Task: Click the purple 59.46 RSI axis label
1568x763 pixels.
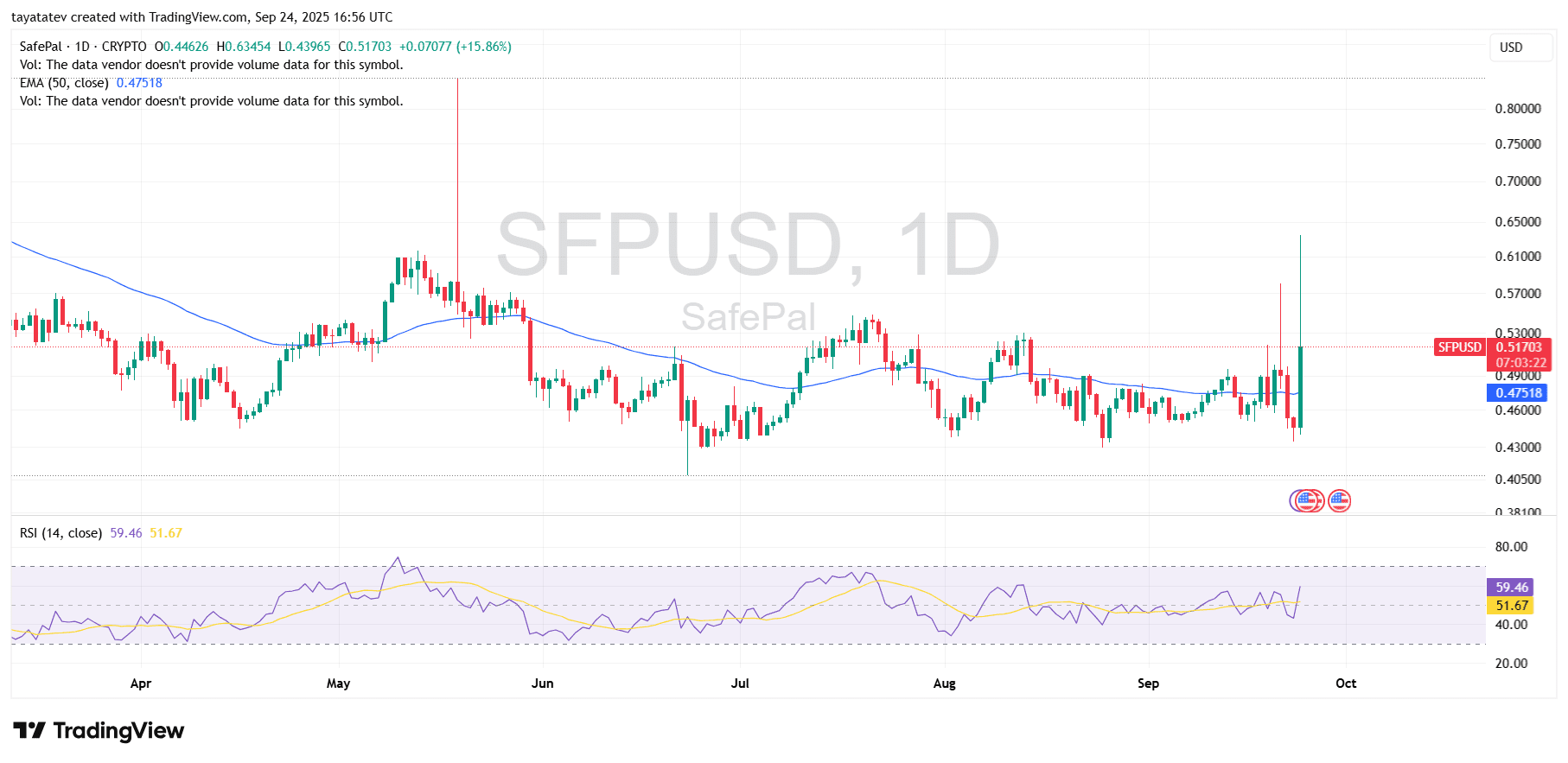Action: [x=1511, y=587]
